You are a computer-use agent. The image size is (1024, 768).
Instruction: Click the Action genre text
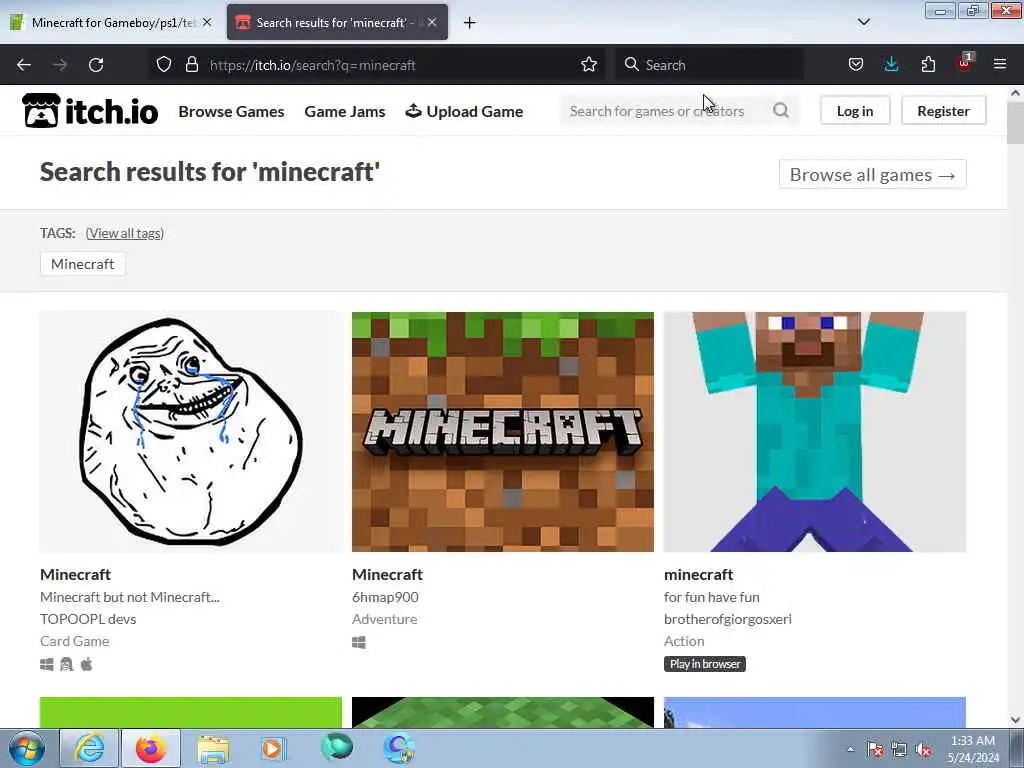pyautogui.click(x=684, y=641)
